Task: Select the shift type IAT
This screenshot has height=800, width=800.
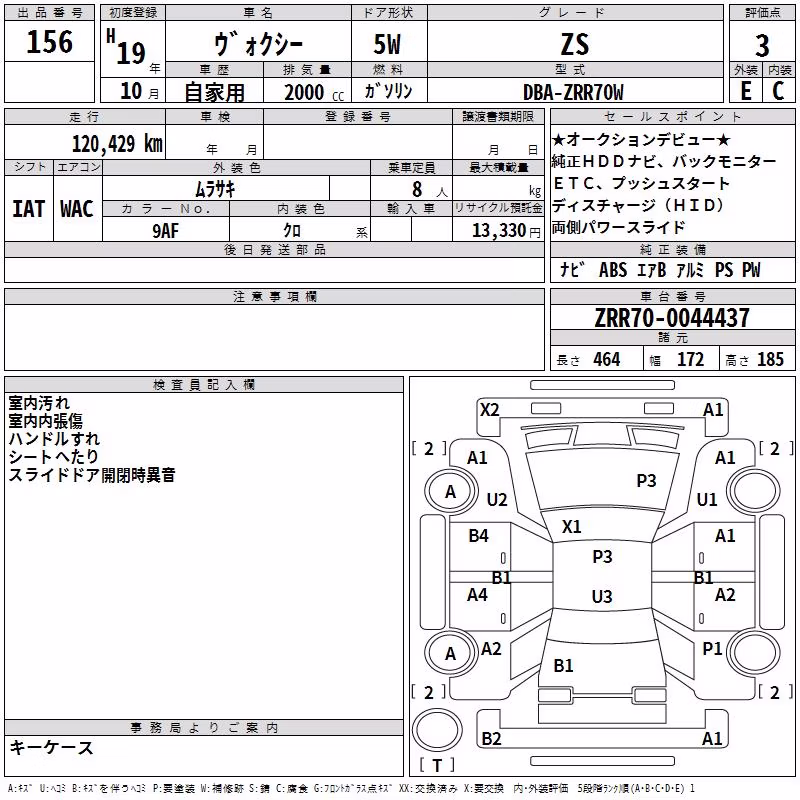Action: coord(29,209)
